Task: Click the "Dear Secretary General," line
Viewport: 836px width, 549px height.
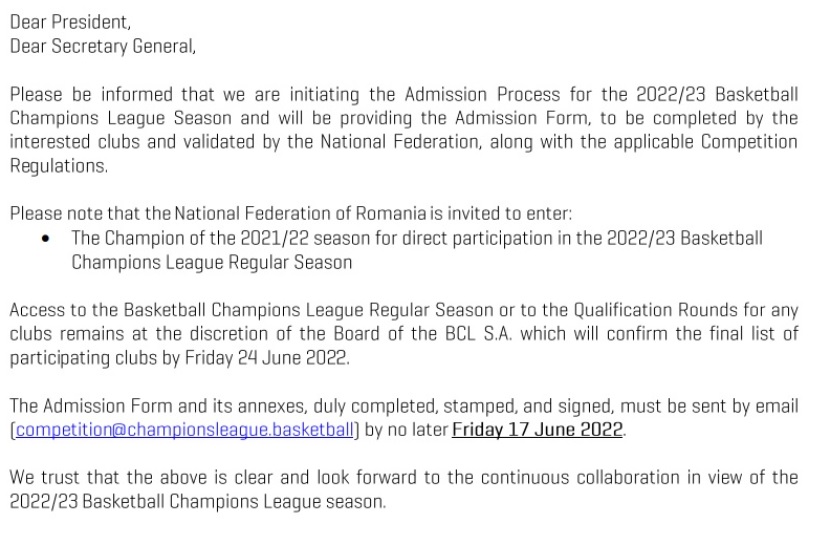Action: [103, 45]
